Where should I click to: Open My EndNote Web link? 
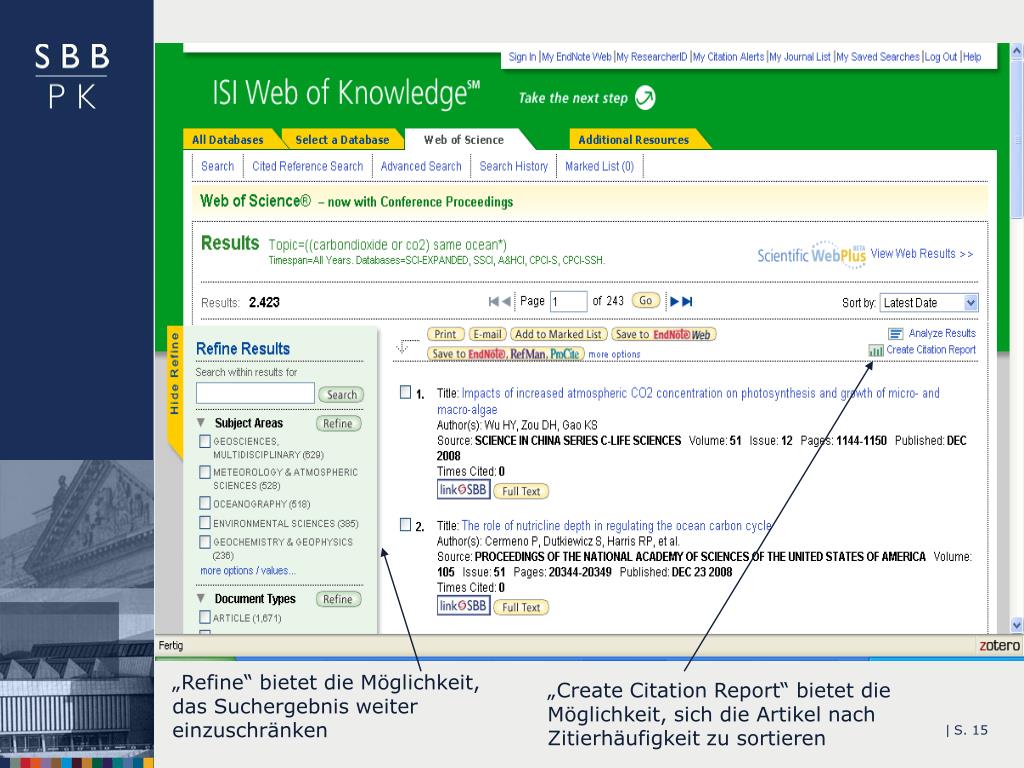click(x=577, y=57)
